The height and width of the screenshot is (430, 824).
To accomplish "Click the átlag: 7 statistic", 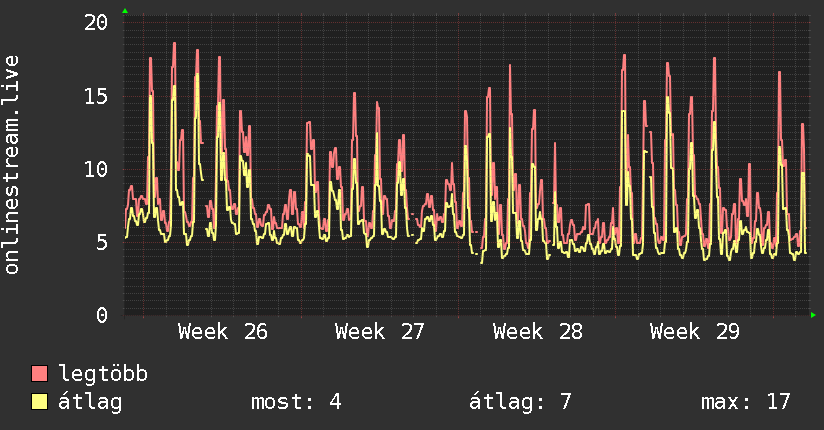I will (520, 402).
